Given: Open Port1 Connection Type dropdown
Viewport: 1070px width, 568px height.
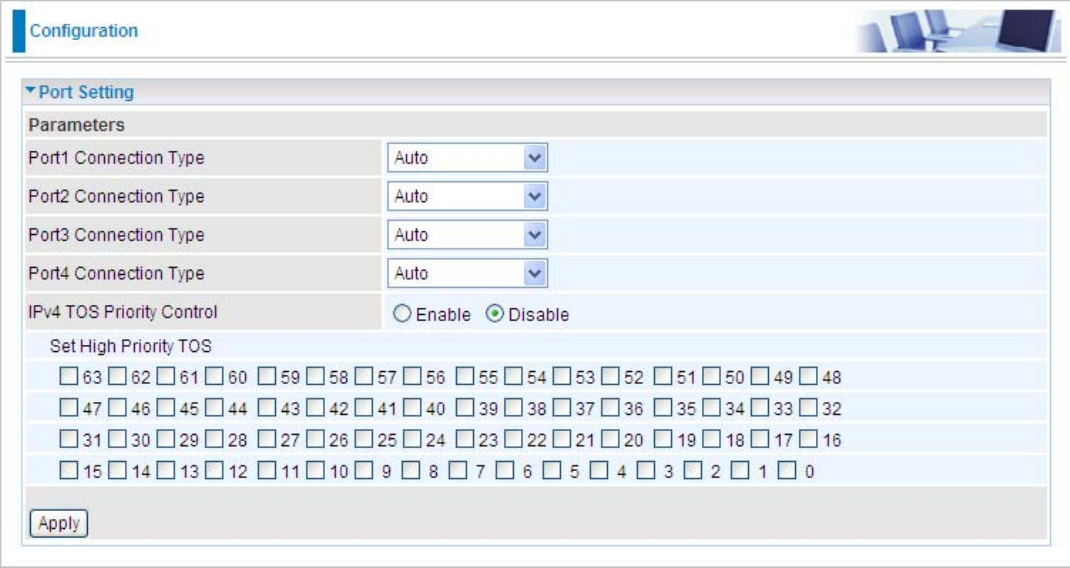Looking at the screenshot, I should point(467,158).
